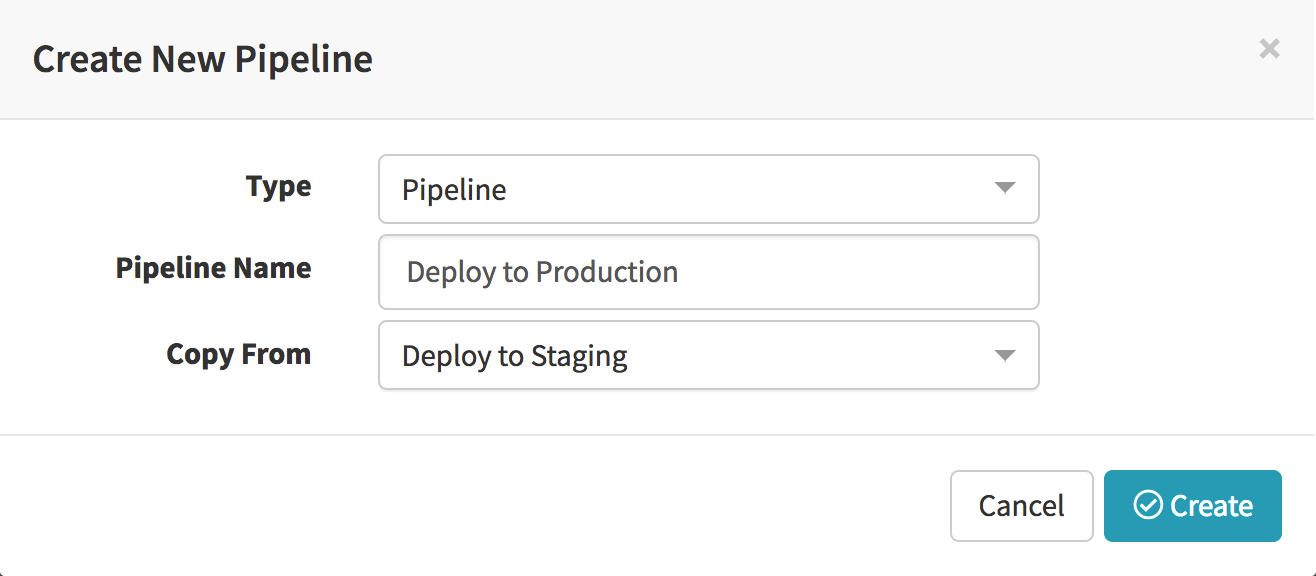This screenshot has width=1316, height=576.
Task: Click the Create New Pipeline title text
Action: pyautogui.click(x=203, y=60)
